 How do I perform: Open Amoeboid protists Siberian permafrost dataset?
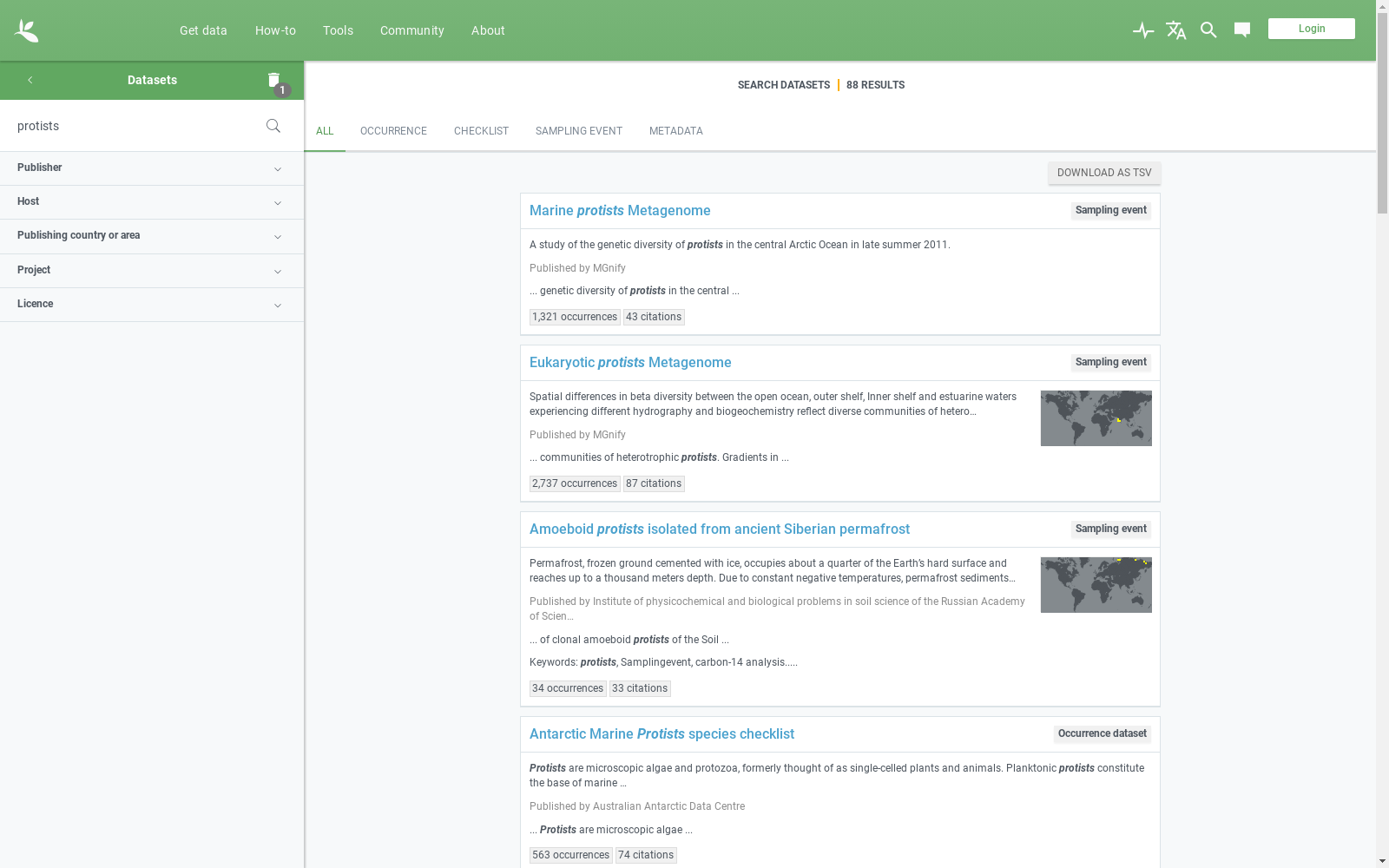[720, 529]
